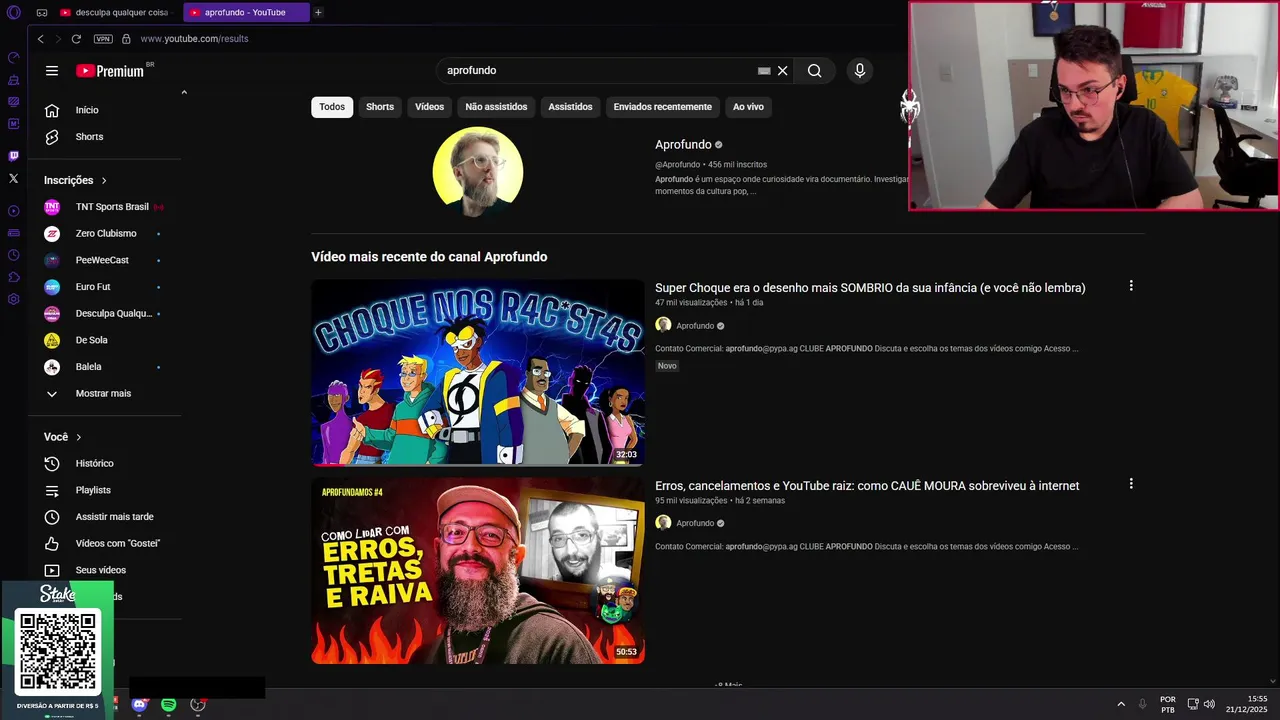Select the Vídeos filter chip
This screenshot has width=1280, height=720.
point(430,107)
